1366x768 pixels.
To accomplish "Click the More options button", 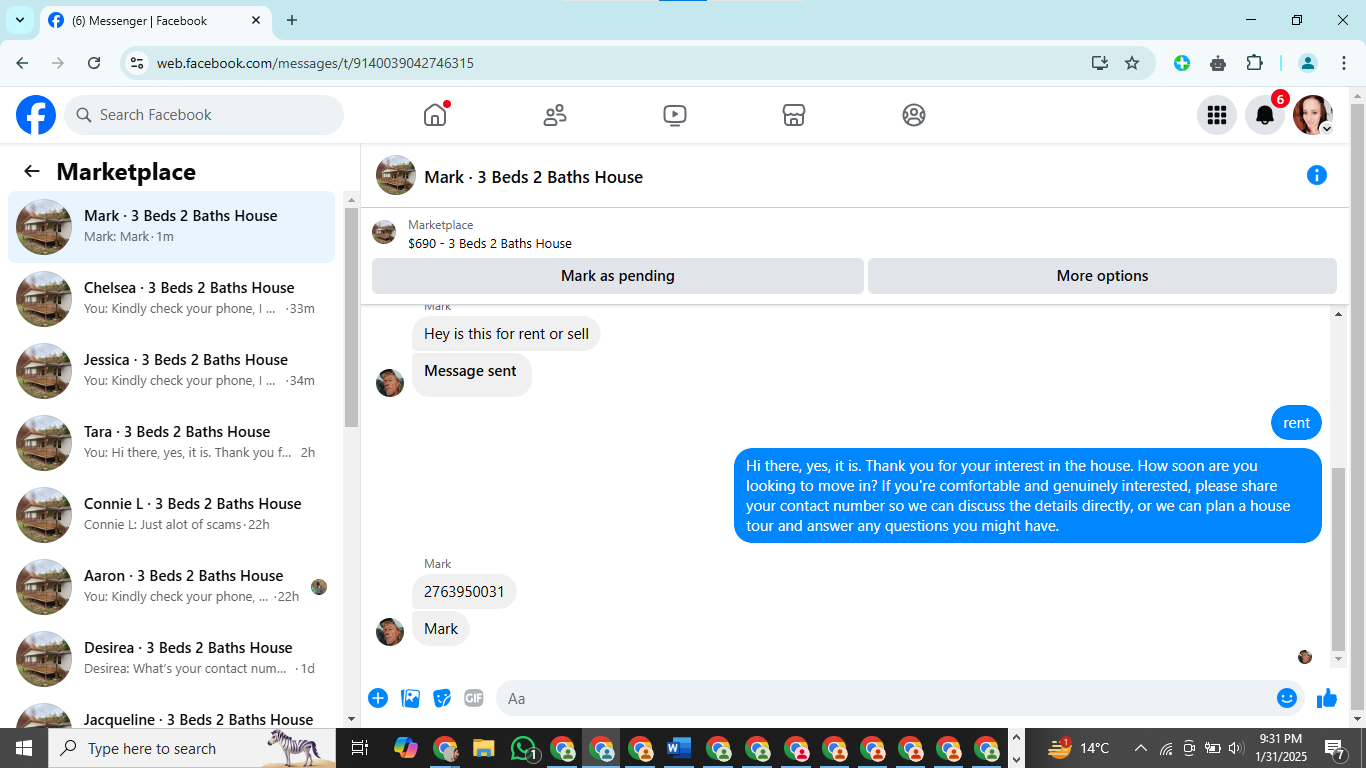I will click(x=1102, y=276).
